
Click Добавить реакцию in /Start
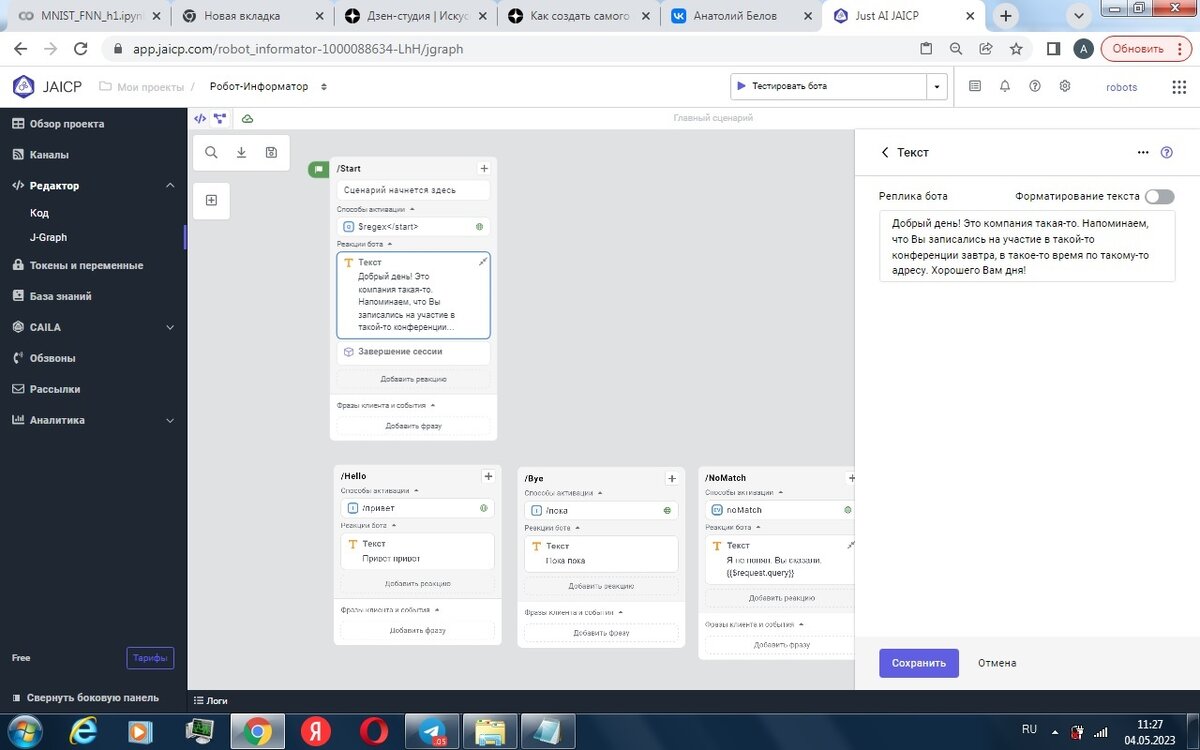(x=413, y=379)
